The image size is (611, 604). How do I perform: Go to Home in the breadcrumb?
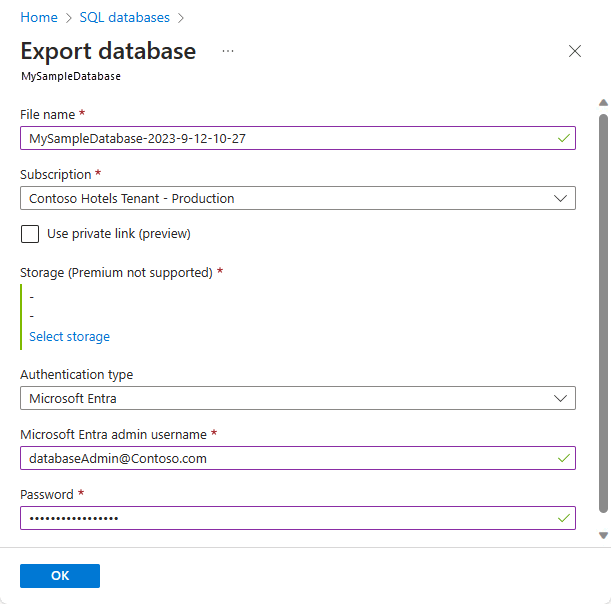[x=38, y=17]
